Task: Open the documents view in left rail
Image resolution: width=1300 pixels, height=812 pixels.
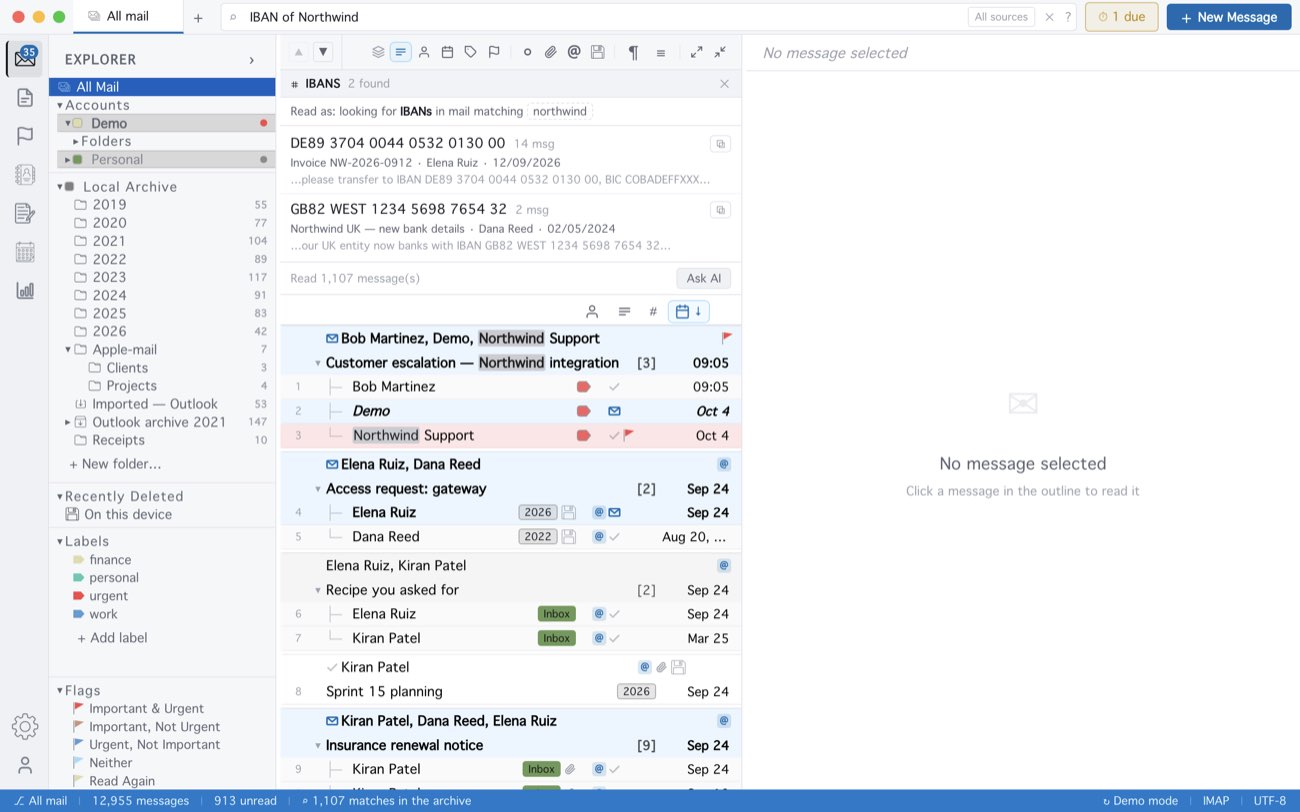Action: 25,97
